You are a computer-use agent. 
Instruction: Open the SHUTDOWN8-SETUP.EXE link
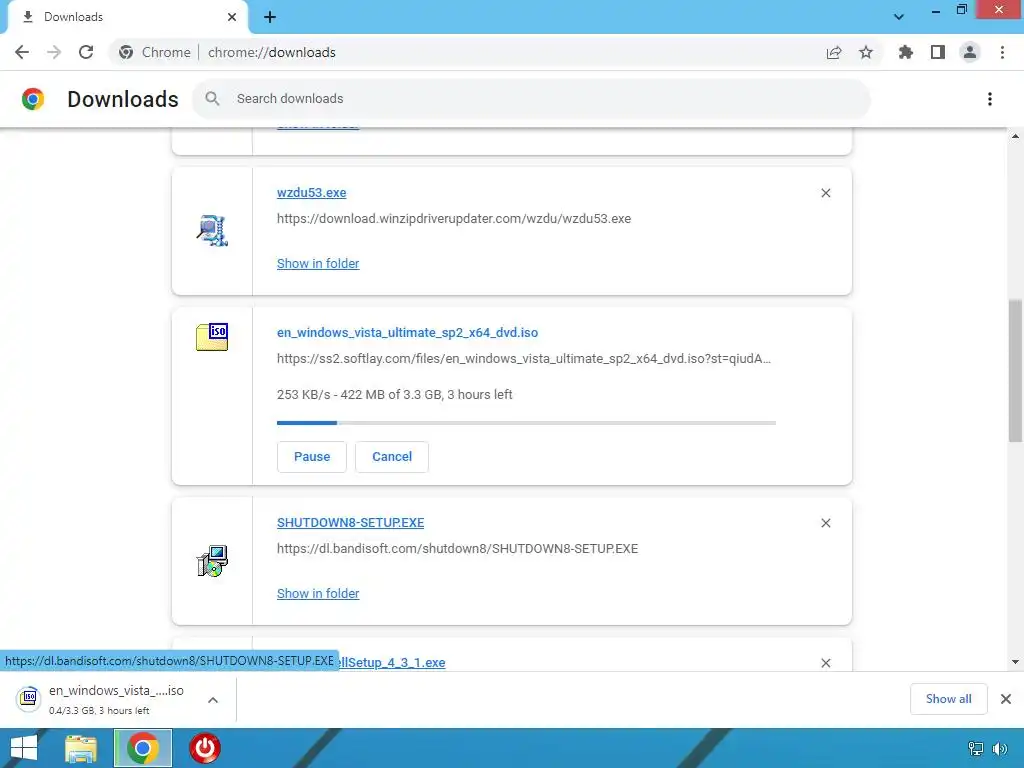tap(351, 522)
